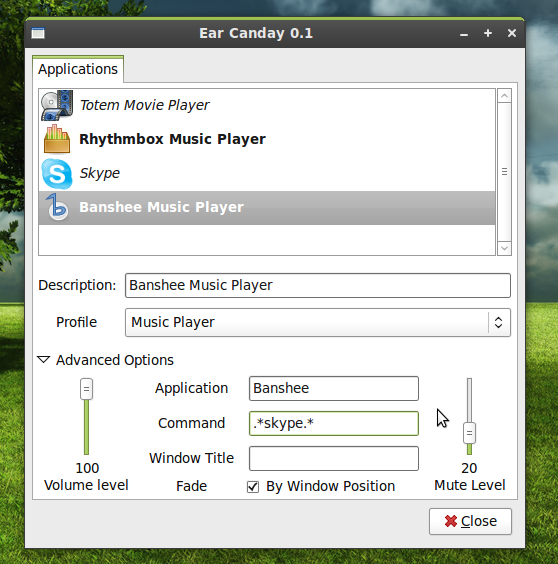Open the Profile Music Player dropdown

tap(318, 322)
